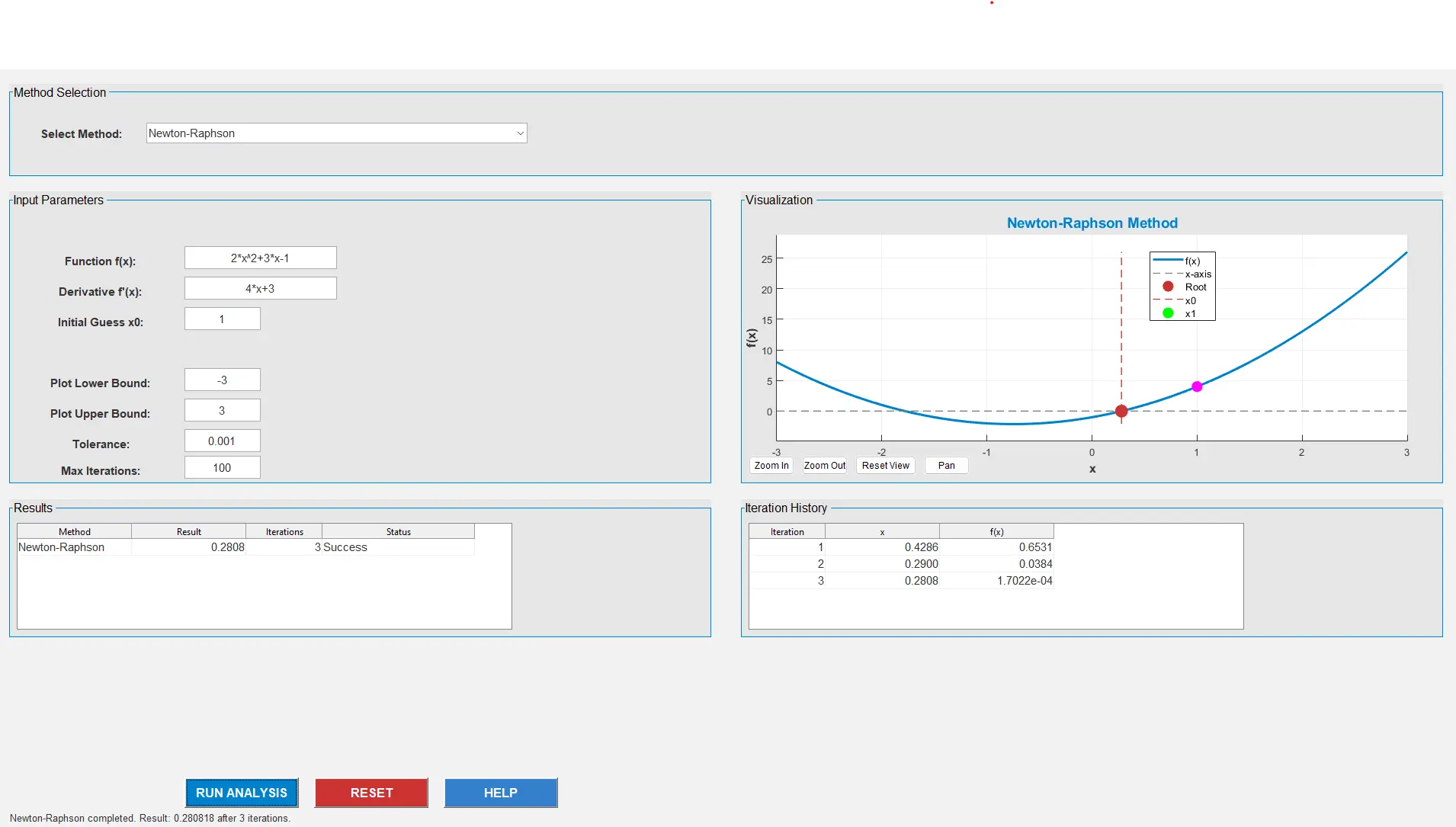Click the Derivative f'(x) field

point(260,288)
